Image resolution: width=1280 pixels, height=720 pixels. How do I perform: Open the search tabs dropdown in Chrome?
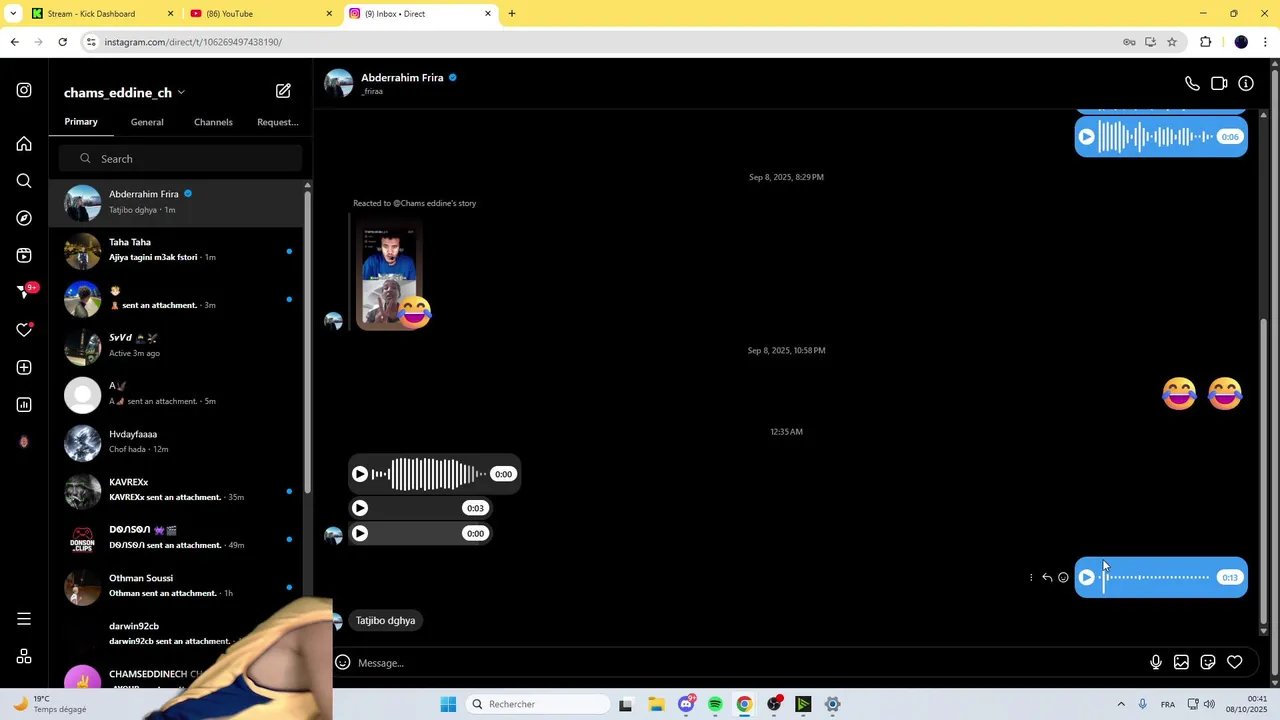(13, 14)
